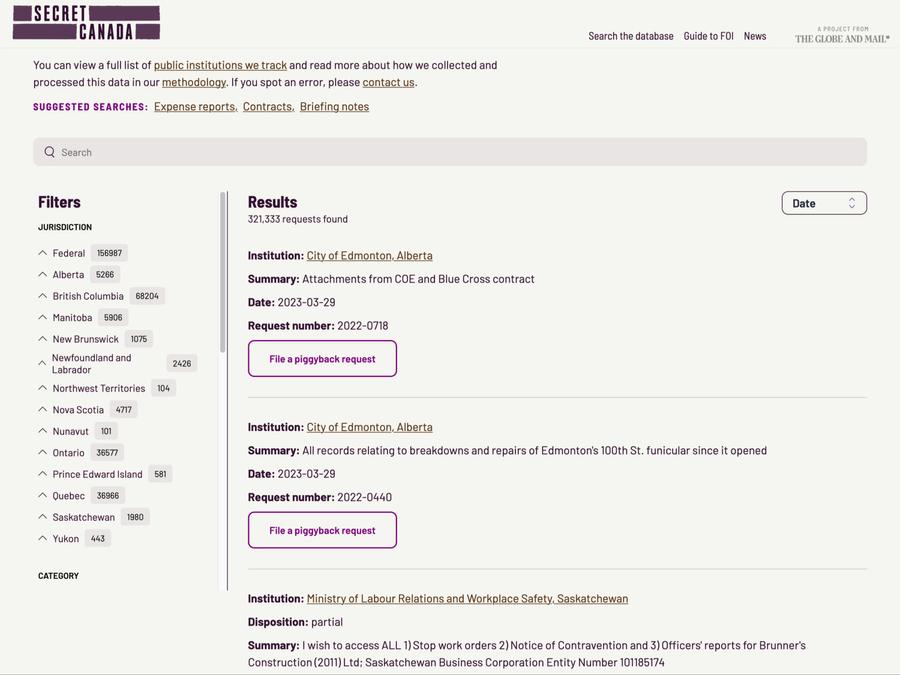The width and height of the screenshot is (900, 675).
Task: File piggyback request for 2022-0440
Action: click(322, 530)
